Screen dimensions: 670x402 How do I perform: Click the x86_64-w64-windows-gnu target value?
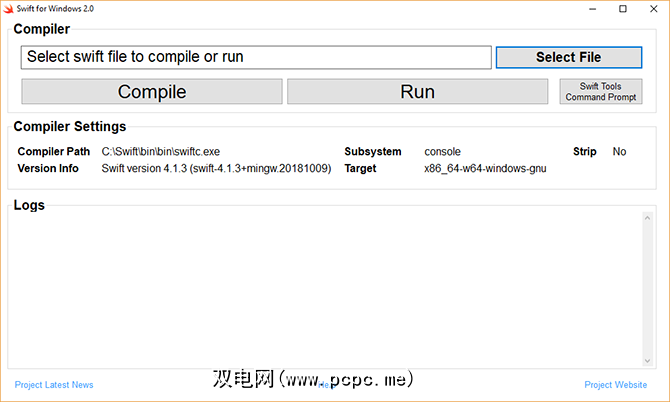(485, 168)
